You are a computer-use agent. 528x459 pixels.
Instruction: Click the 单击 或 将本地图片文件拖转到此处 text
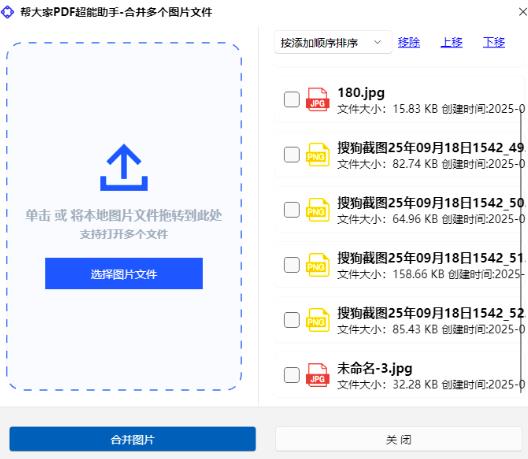(x=124, y=216)
